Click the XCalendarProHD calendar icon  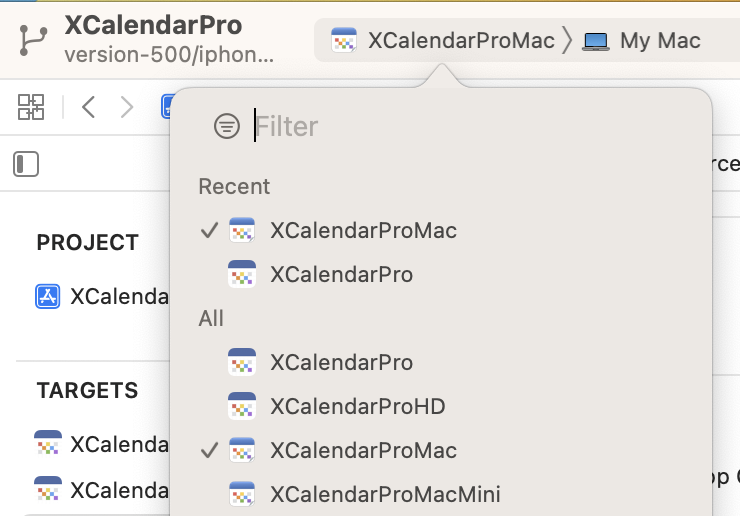243,406
